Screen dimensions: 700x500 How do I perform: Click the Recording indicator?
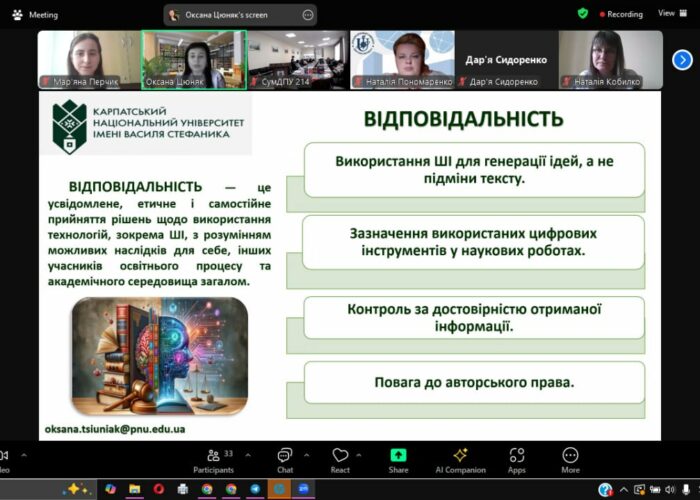624,15
